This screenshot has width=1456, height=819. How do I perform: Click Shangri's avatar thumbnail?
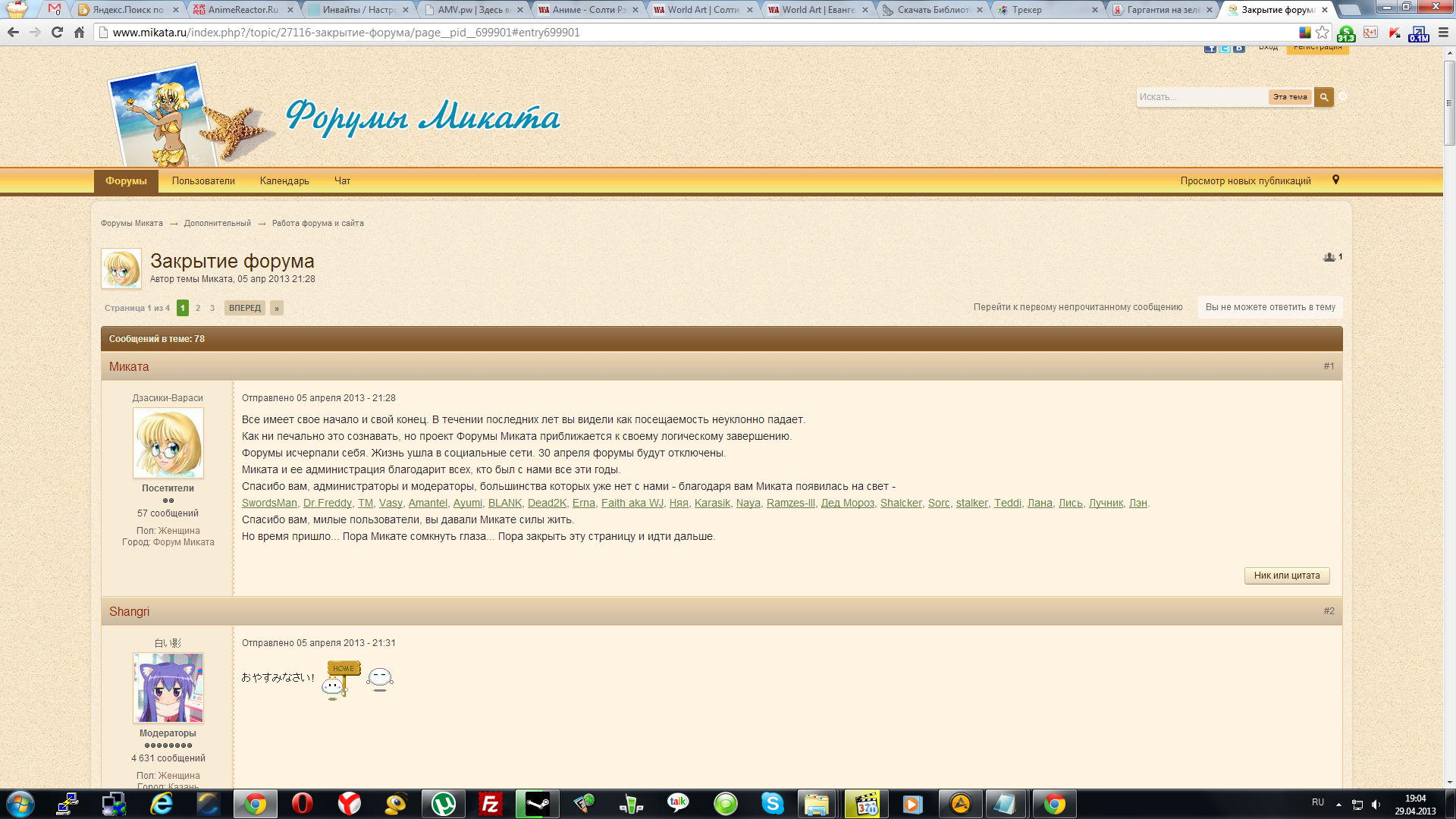[168, 688]
